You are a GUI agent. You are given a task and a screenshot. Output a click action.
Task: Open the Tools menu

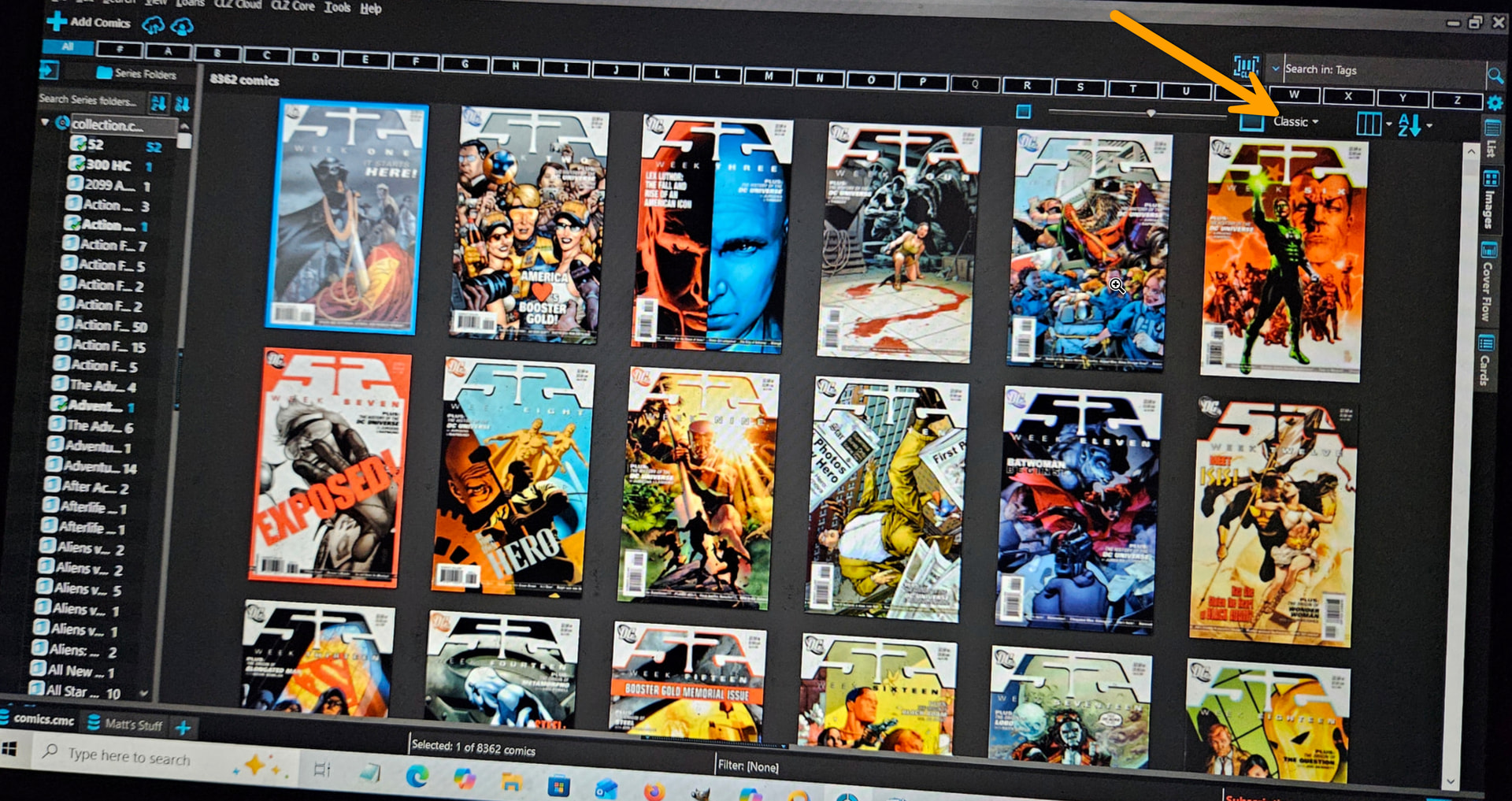[337, 7]
